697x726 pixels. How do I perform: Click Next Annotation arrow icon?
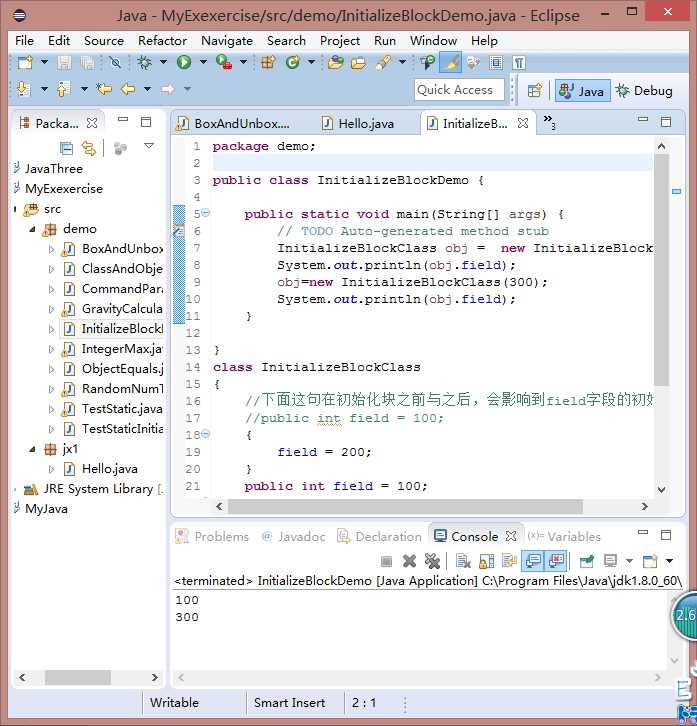(23, 88)
